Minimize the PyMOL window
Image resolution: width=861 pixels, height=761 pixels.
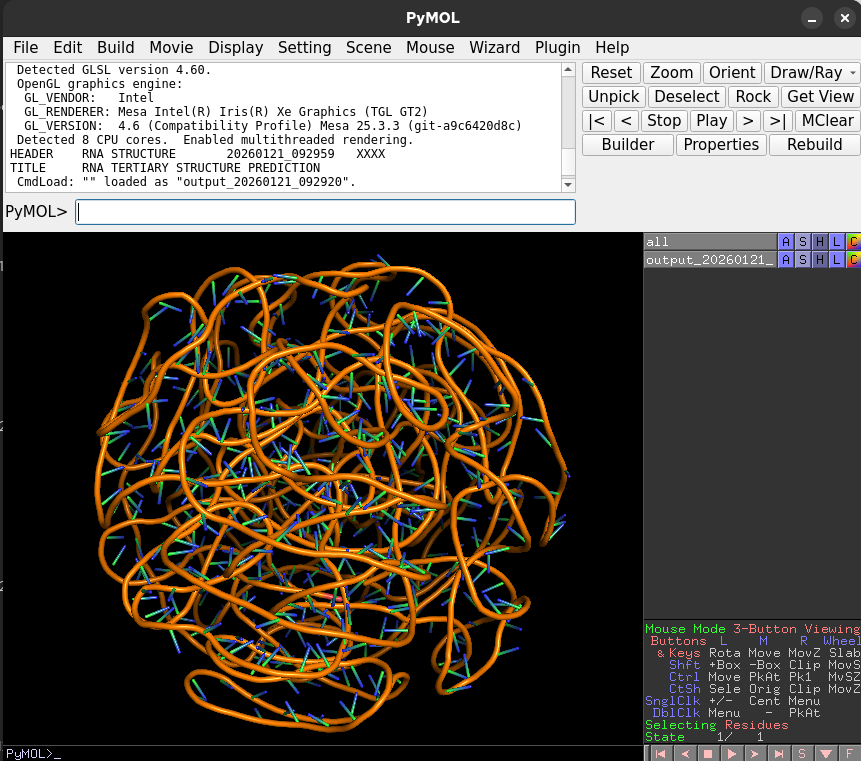tap(812, 18)
